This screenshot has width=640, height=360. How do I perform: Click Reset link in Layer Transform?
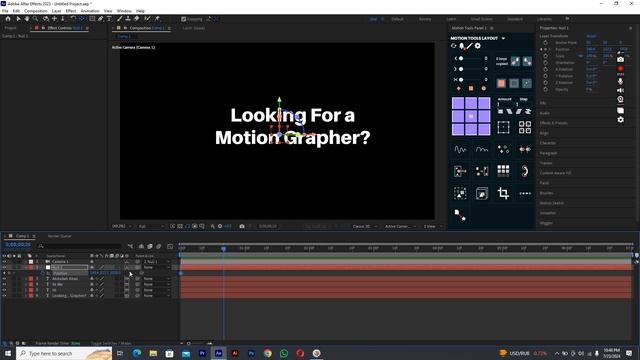click(591, 36)
